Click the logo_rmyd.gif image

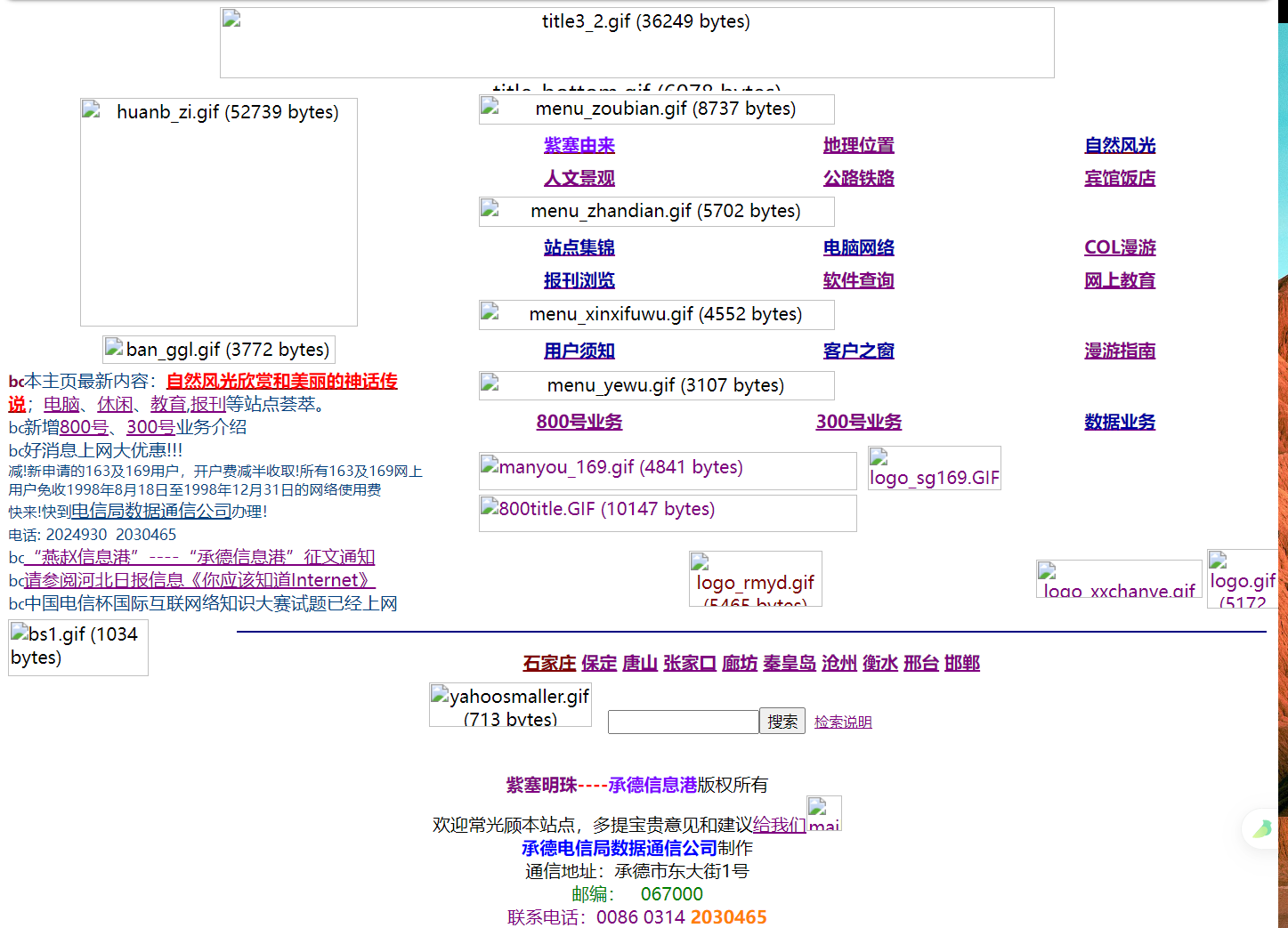pos(756,579)
